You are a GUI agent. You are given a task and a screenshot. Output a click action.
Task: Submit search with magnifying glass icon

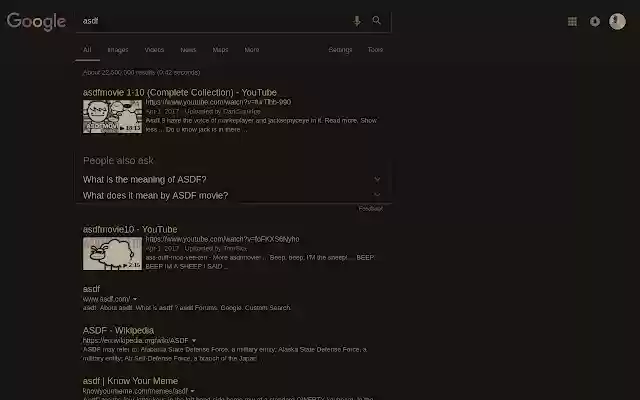[377, 20]
